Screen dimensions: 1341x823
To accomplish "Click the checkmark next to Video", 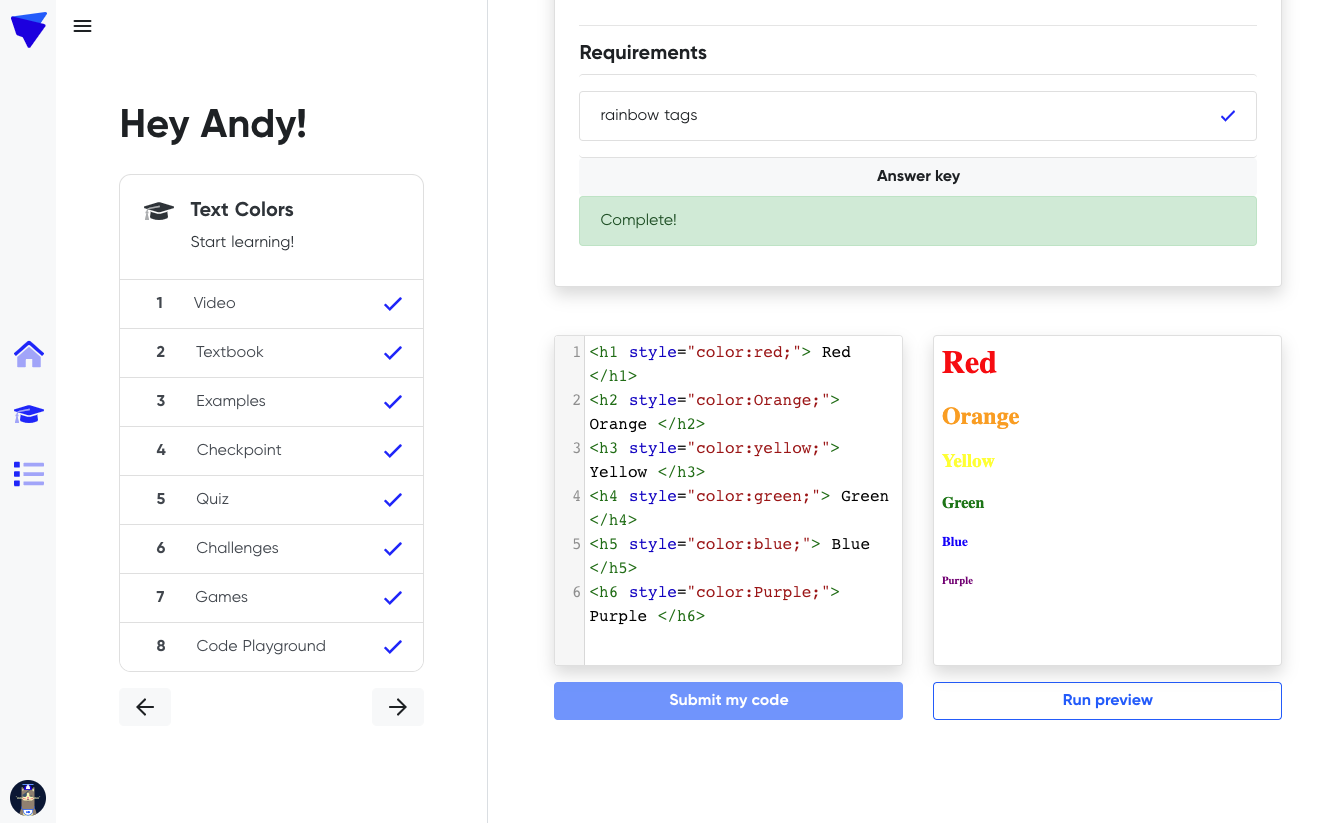I will [x=393, y=304].
